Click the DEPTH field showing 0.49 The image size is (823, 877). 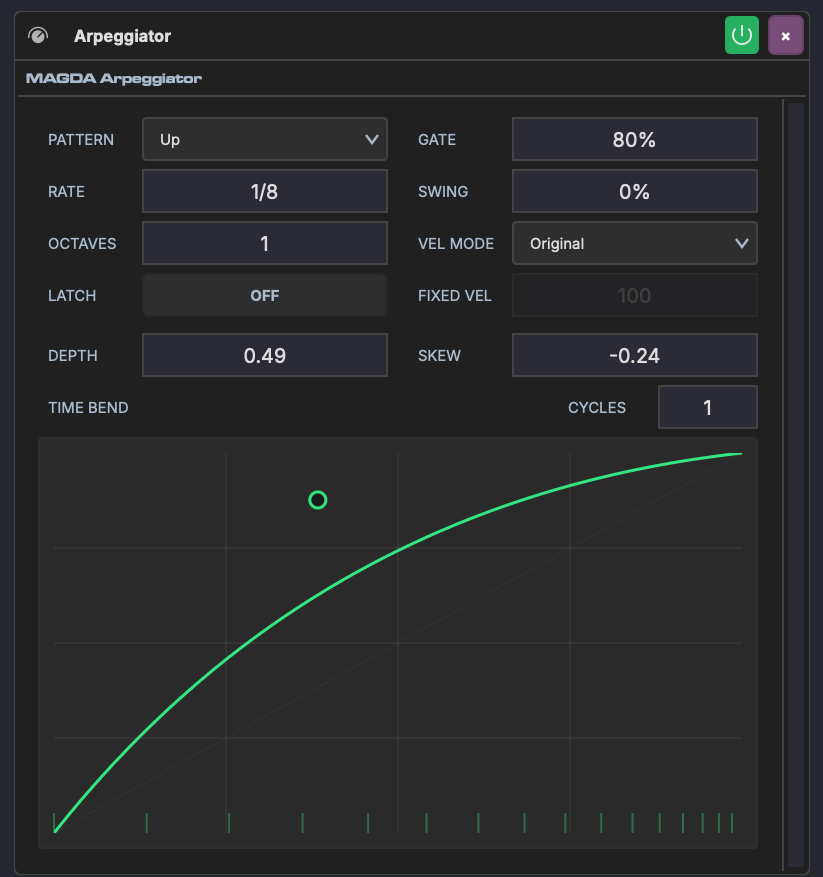tap(264, 355)
